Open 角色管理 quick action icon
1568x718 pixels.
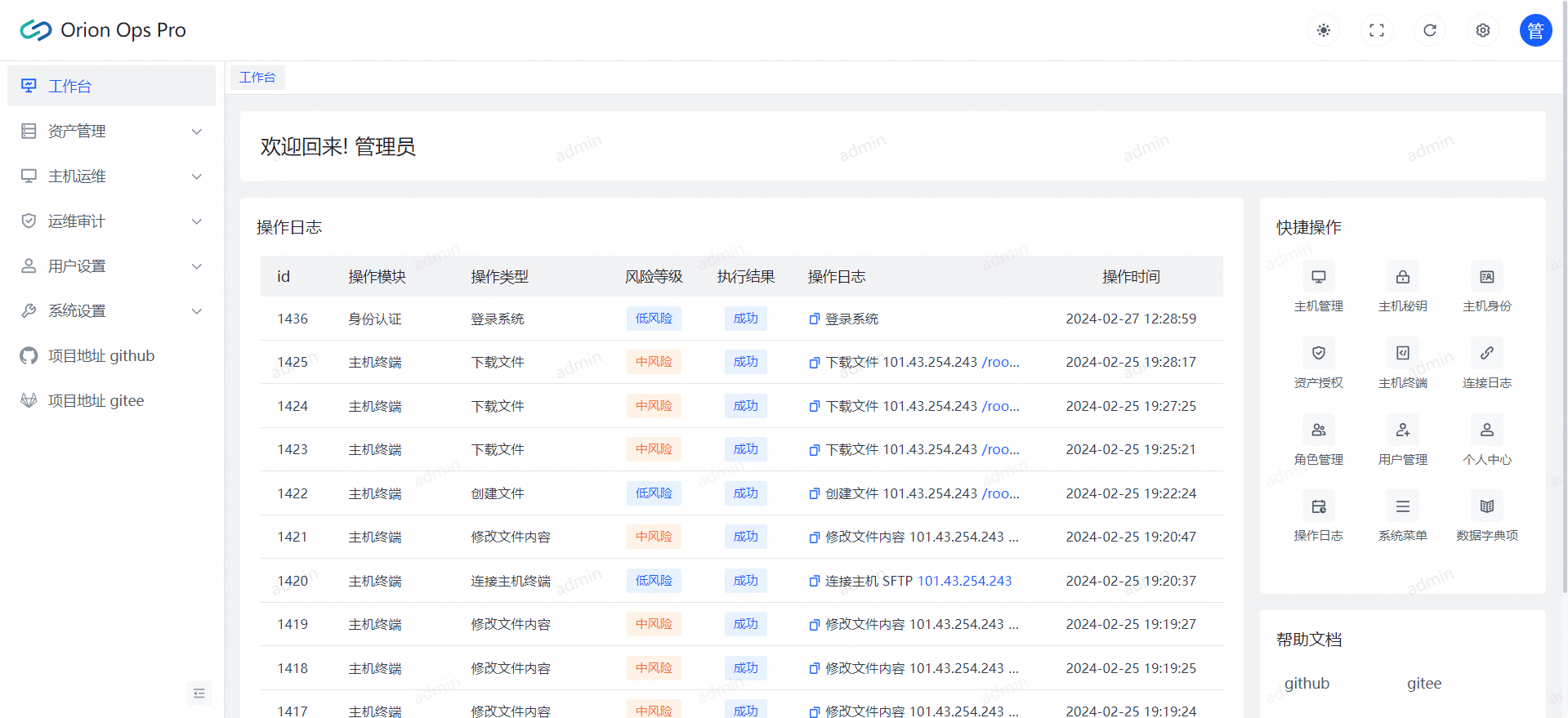coord(1318,430)
